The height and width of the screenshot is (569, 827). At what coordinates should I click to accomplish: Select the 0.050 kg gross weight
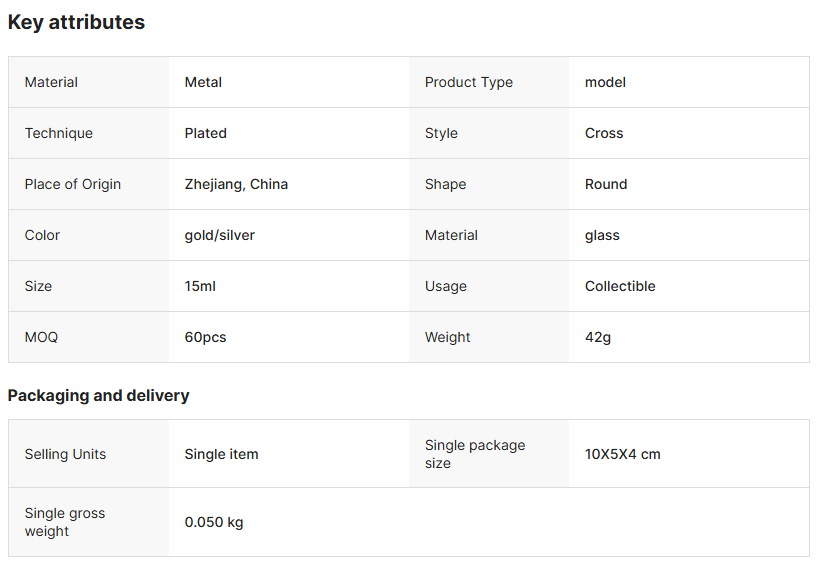click(213, 522)
